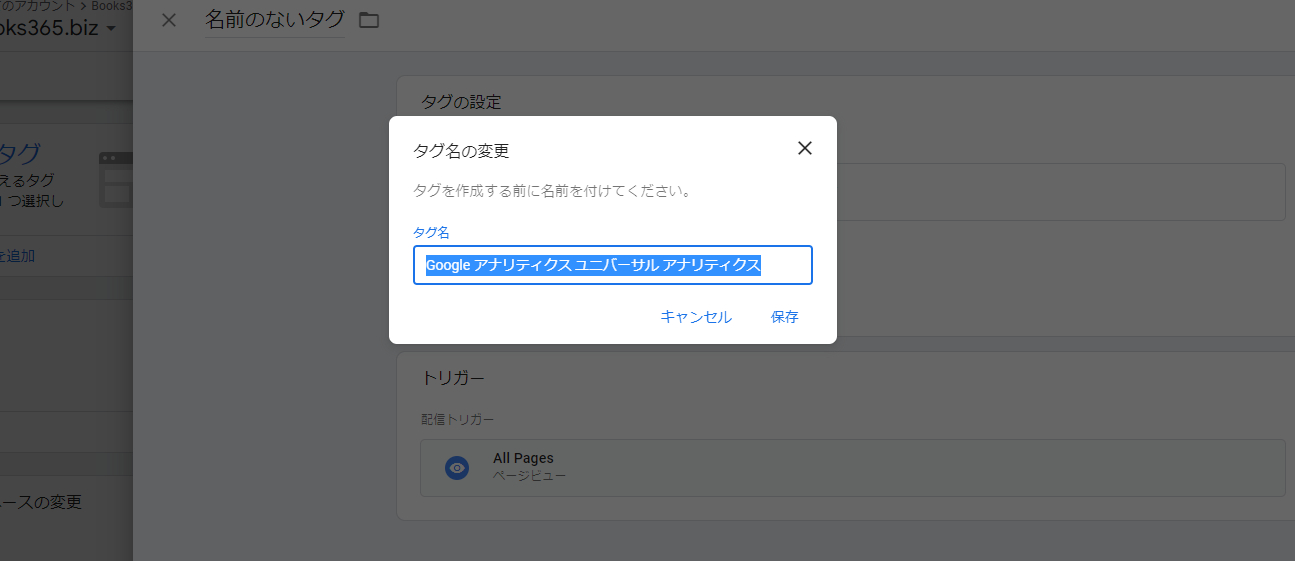Click the 配信トリガー label
Image resolution: width=1295 pixels, height=561 pixels.
(457, 420)
